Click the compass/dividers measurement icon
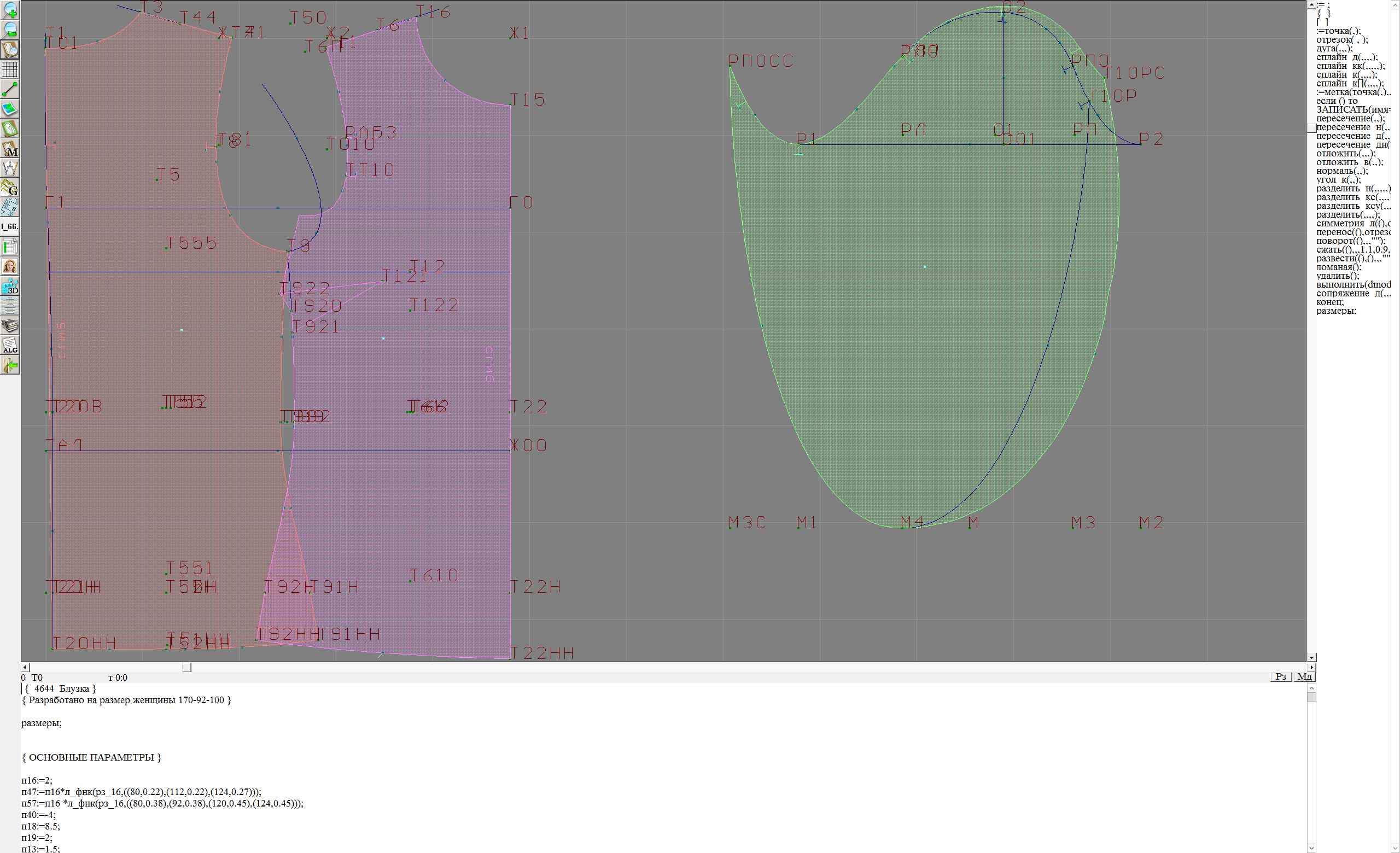 tap(10, 168)
